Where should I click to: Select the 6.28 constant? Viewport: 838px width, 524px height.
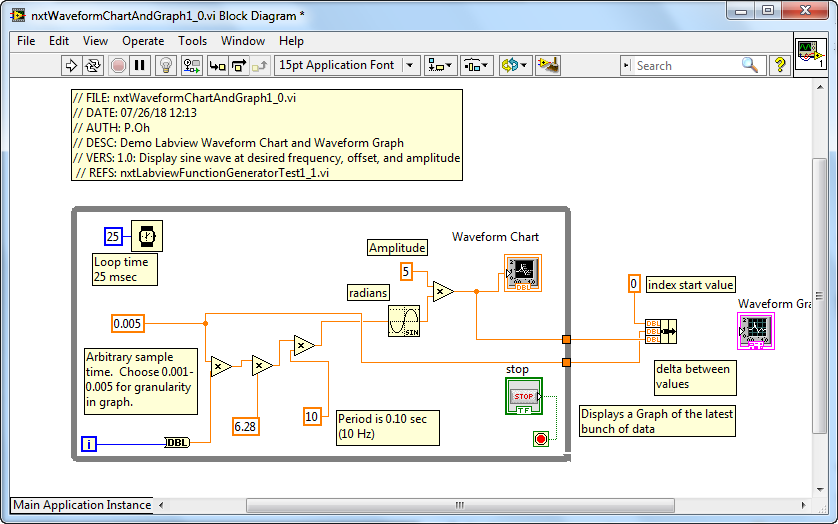point(246,426)
